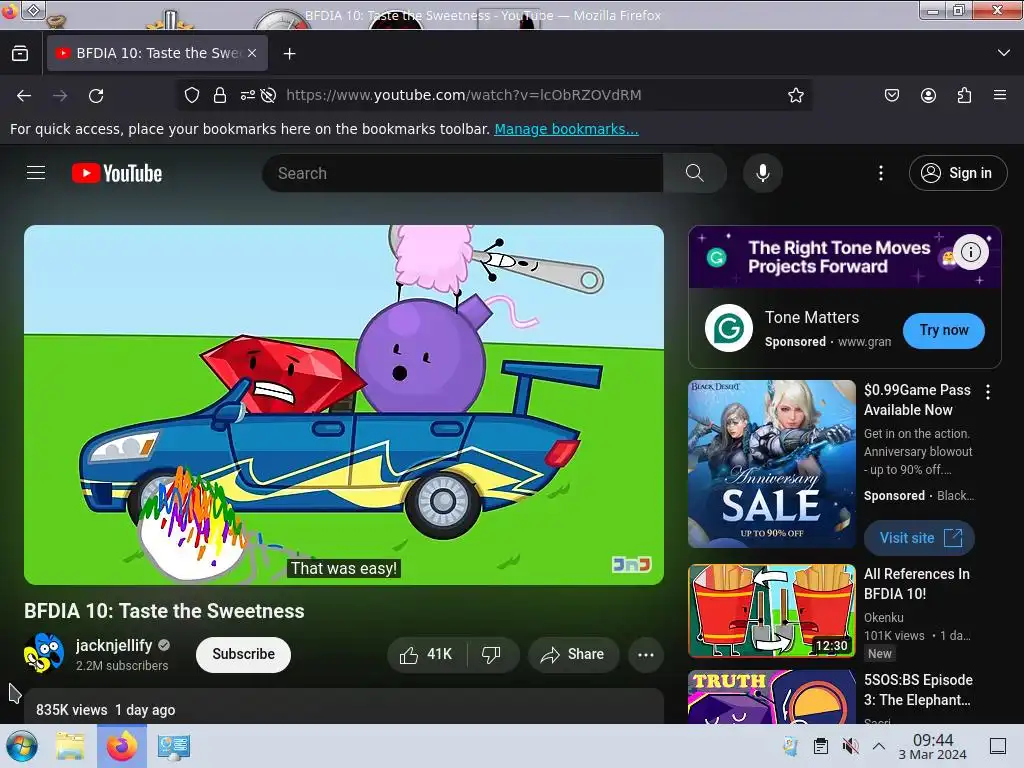
Task: Focus the YouTube Search field
Action: click(x=462, y=173)
